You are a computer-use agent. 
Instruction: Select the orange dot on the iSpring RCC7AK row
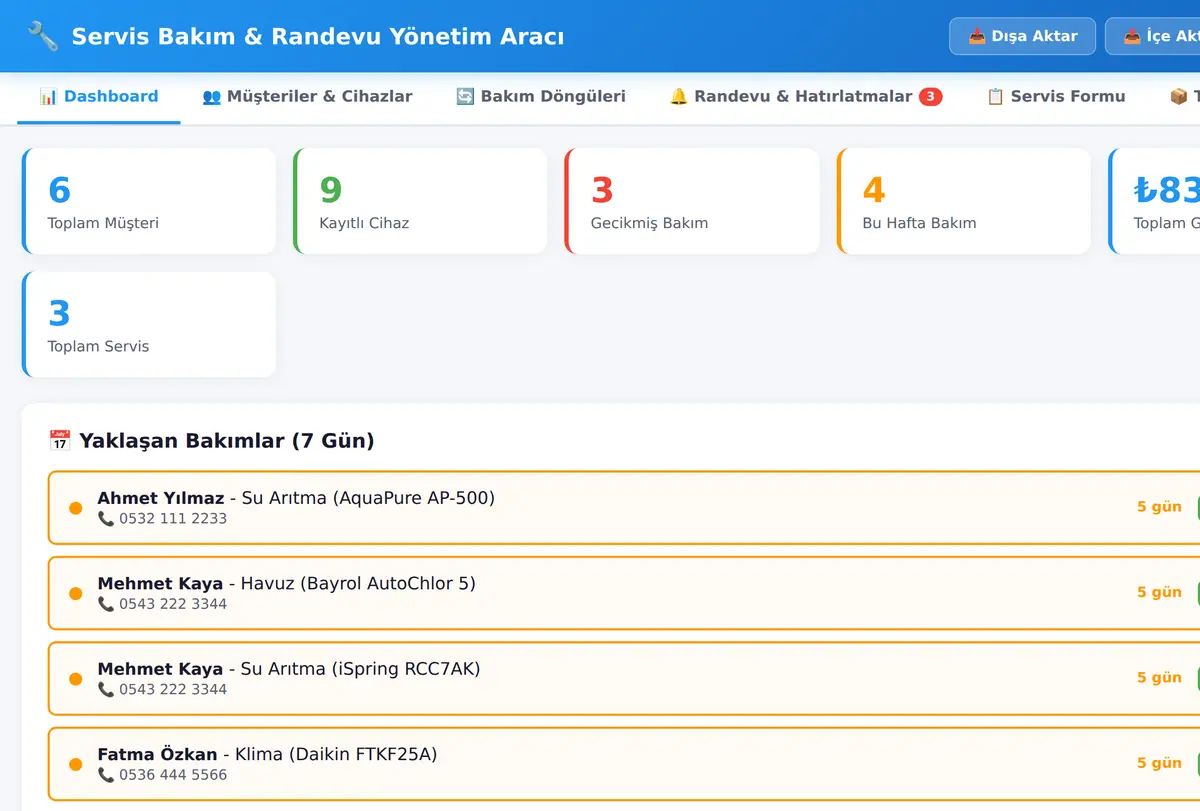pos(75,679)
